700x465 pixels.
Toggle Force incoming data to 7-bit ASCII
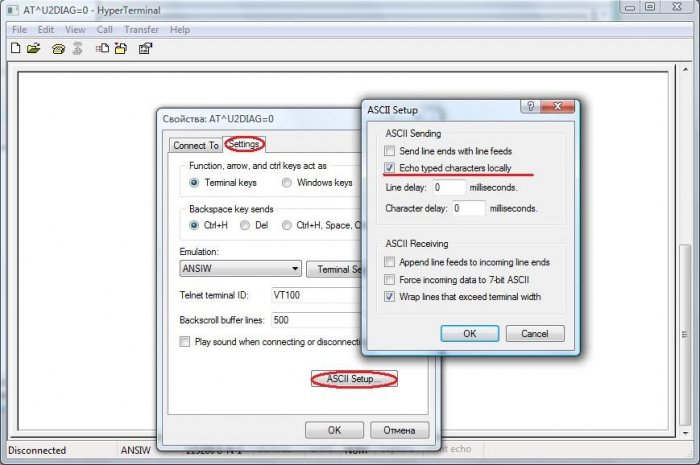pos(390,279)
